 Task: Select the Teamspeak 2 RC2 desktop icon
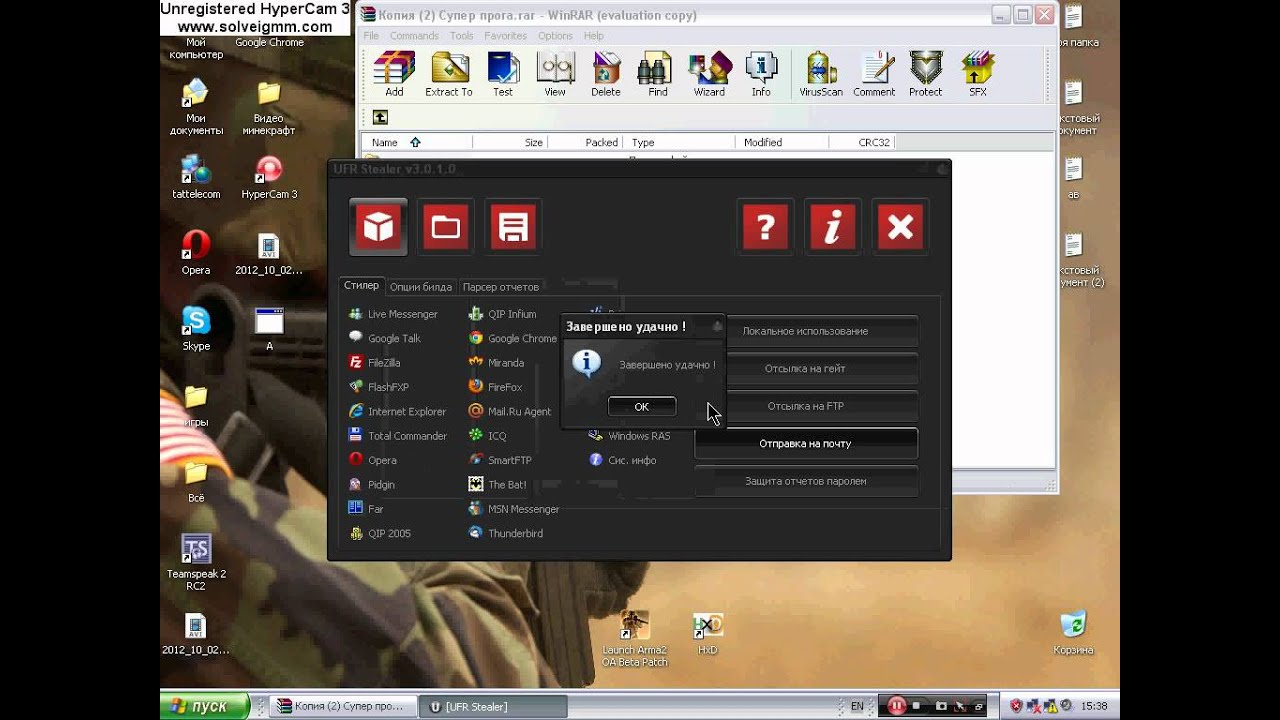point(196,562)
